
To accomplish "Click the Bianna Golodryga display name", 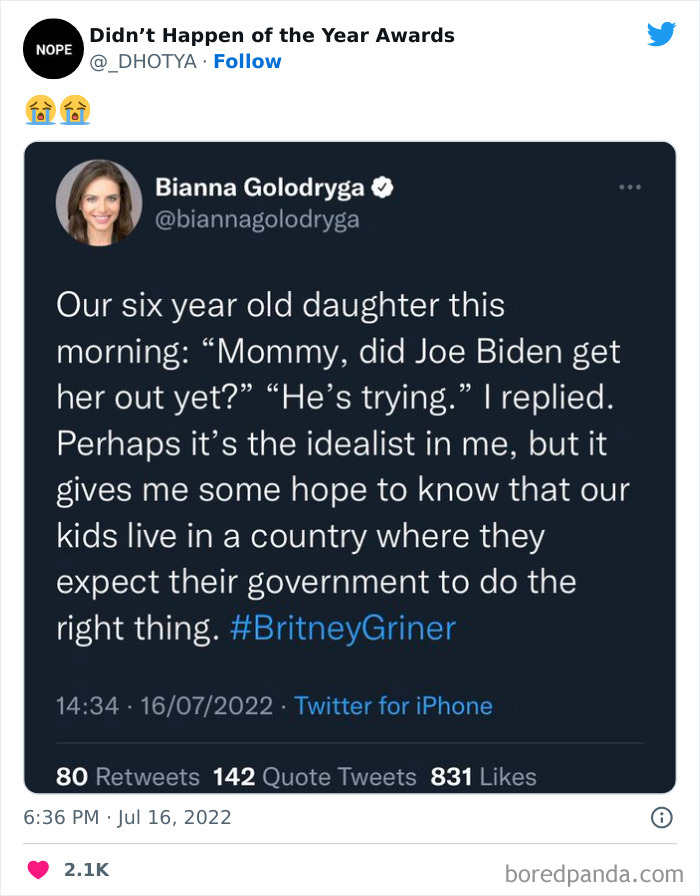I will click(260, 187).
